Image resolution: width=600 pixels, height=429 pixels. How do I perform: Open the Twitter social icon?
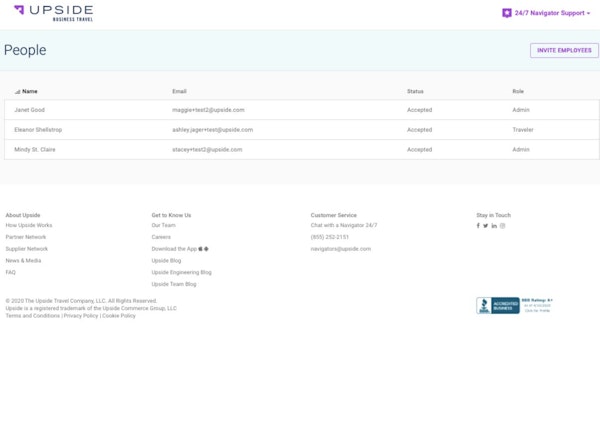tap(486, 226)
